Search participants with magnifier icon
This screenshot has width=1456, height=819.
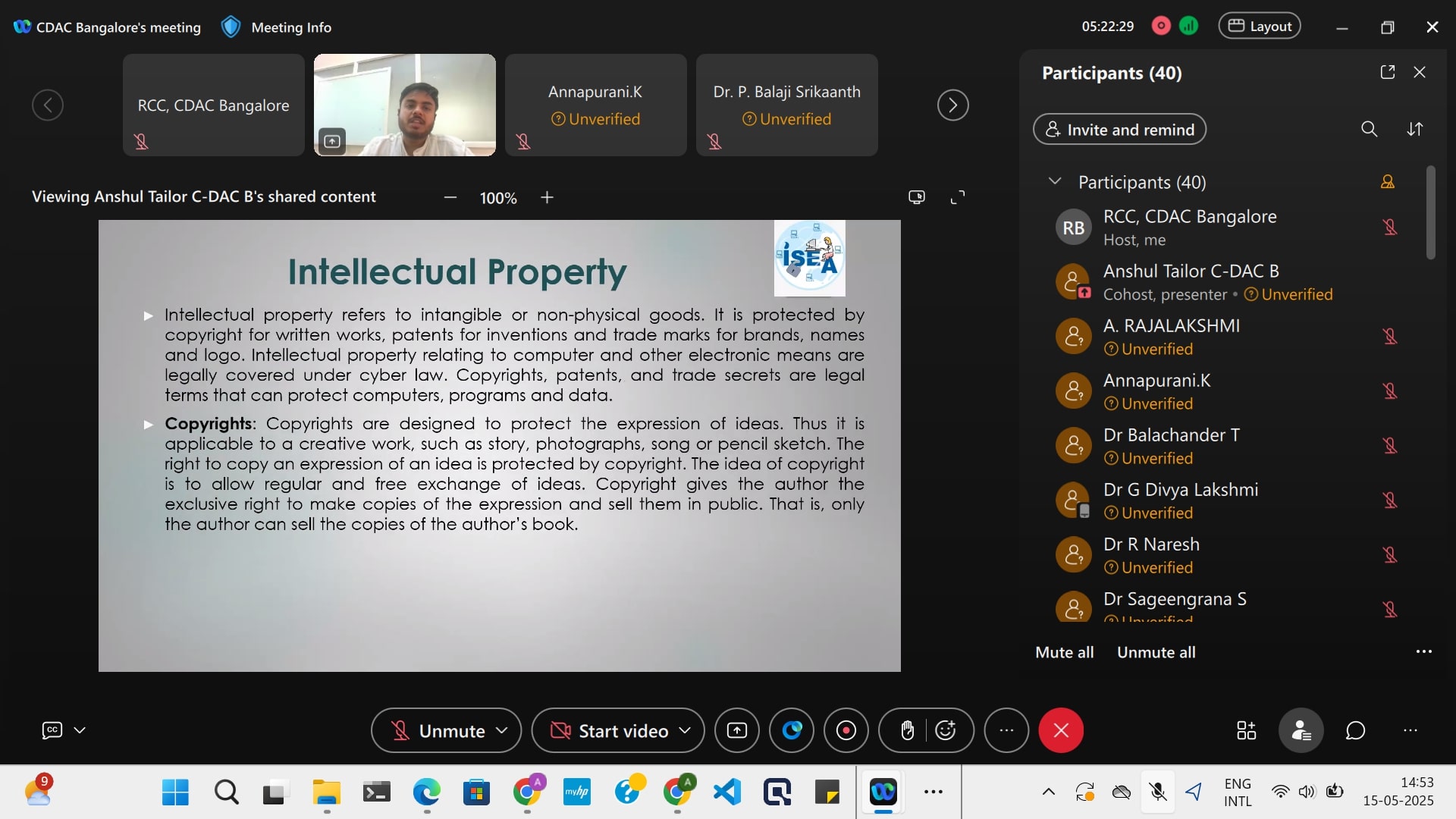point(1369,129)
